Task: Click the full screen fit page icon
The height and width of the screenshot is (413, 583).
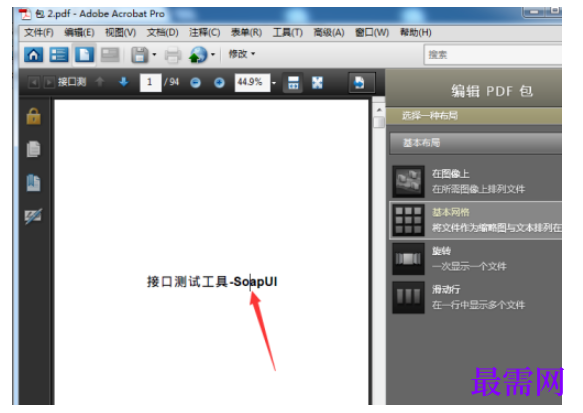Action: 317,83
